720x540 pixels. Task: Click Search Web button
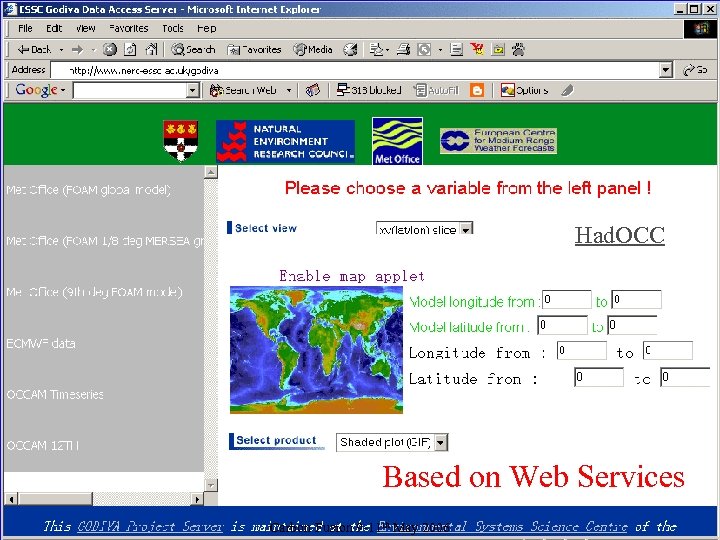243,90
